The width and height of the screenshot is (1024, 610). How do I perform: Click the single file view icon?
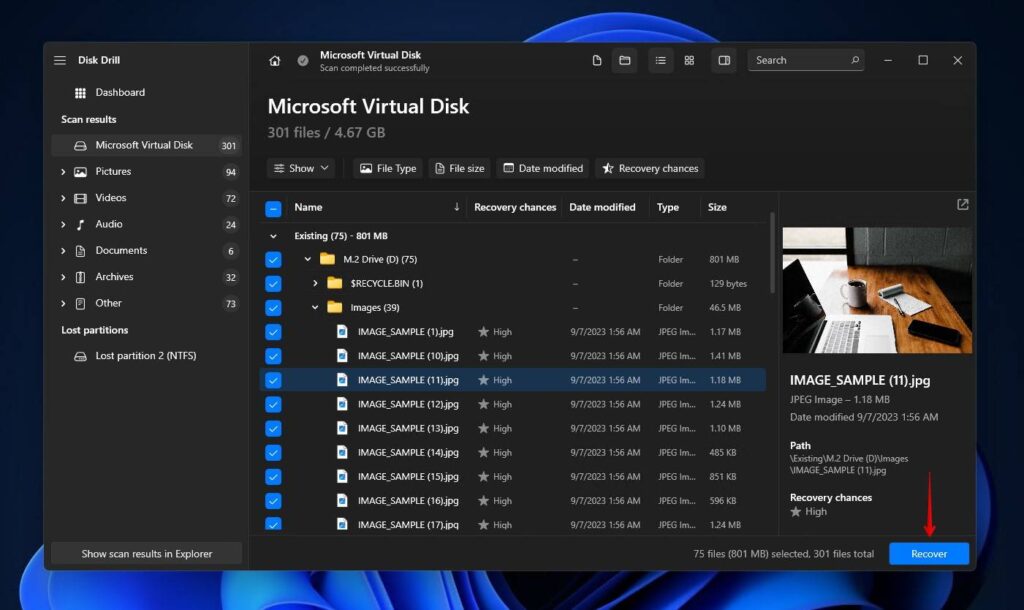coord(597,61)
